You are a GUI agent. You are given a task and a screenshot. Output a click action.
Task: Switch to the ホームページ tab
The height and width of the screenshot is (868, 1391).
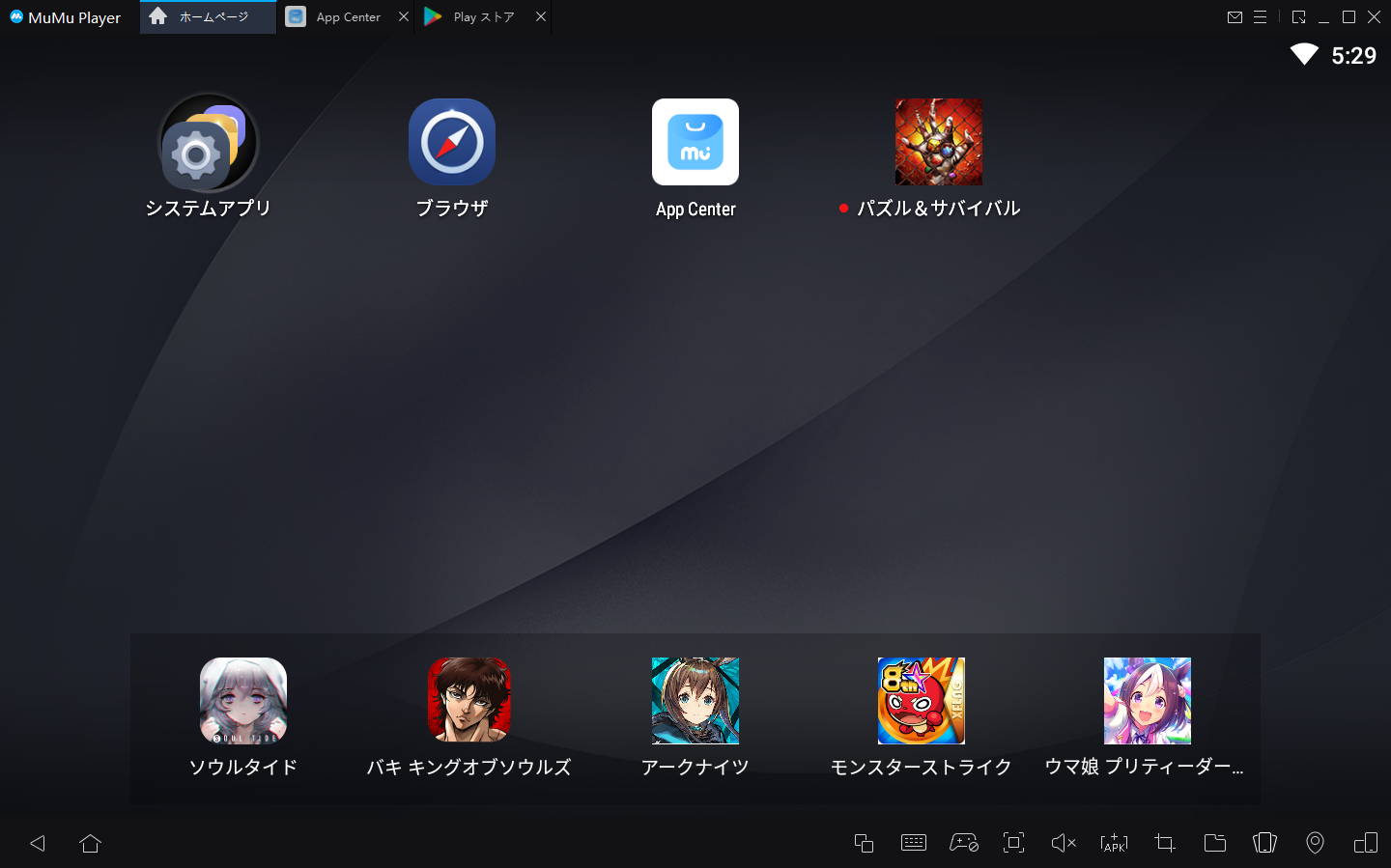[209, 16]
